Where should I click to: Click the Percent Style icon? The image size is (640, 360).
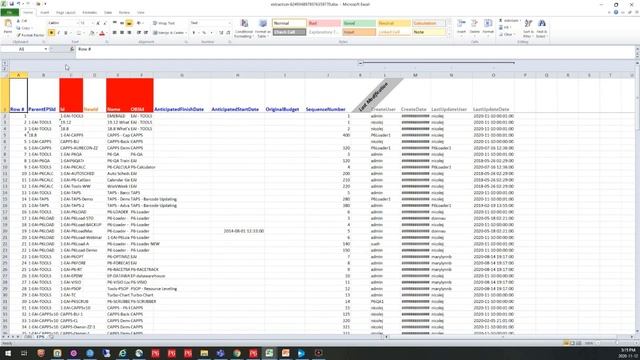coord(204,33)
